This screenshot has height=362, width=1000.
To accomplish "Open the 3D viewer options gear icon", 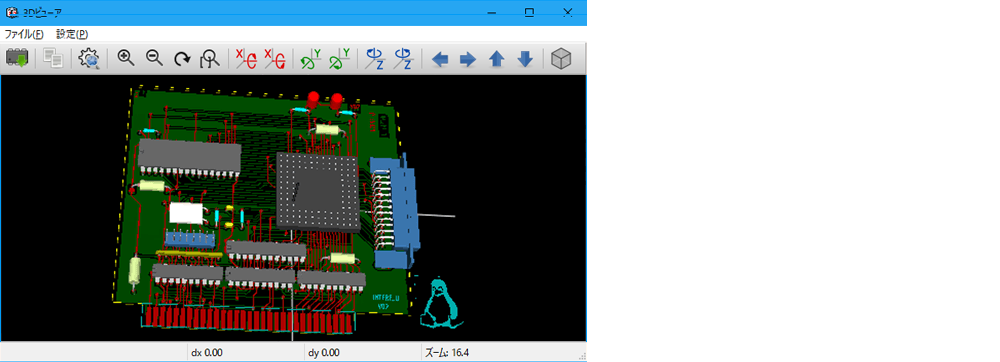I will pos(89,59).
